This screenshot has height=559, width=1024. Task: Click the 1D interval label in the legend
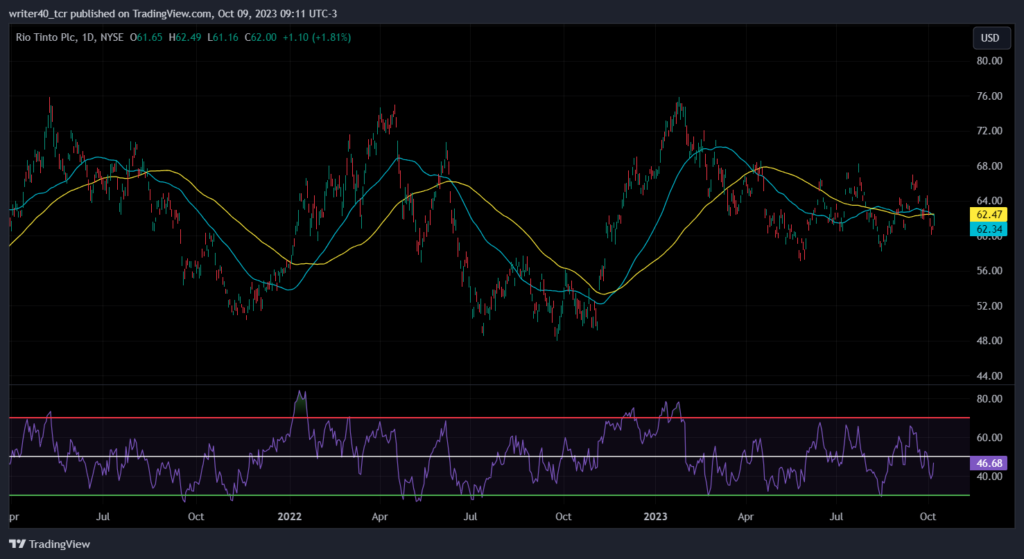click(88, 38)
